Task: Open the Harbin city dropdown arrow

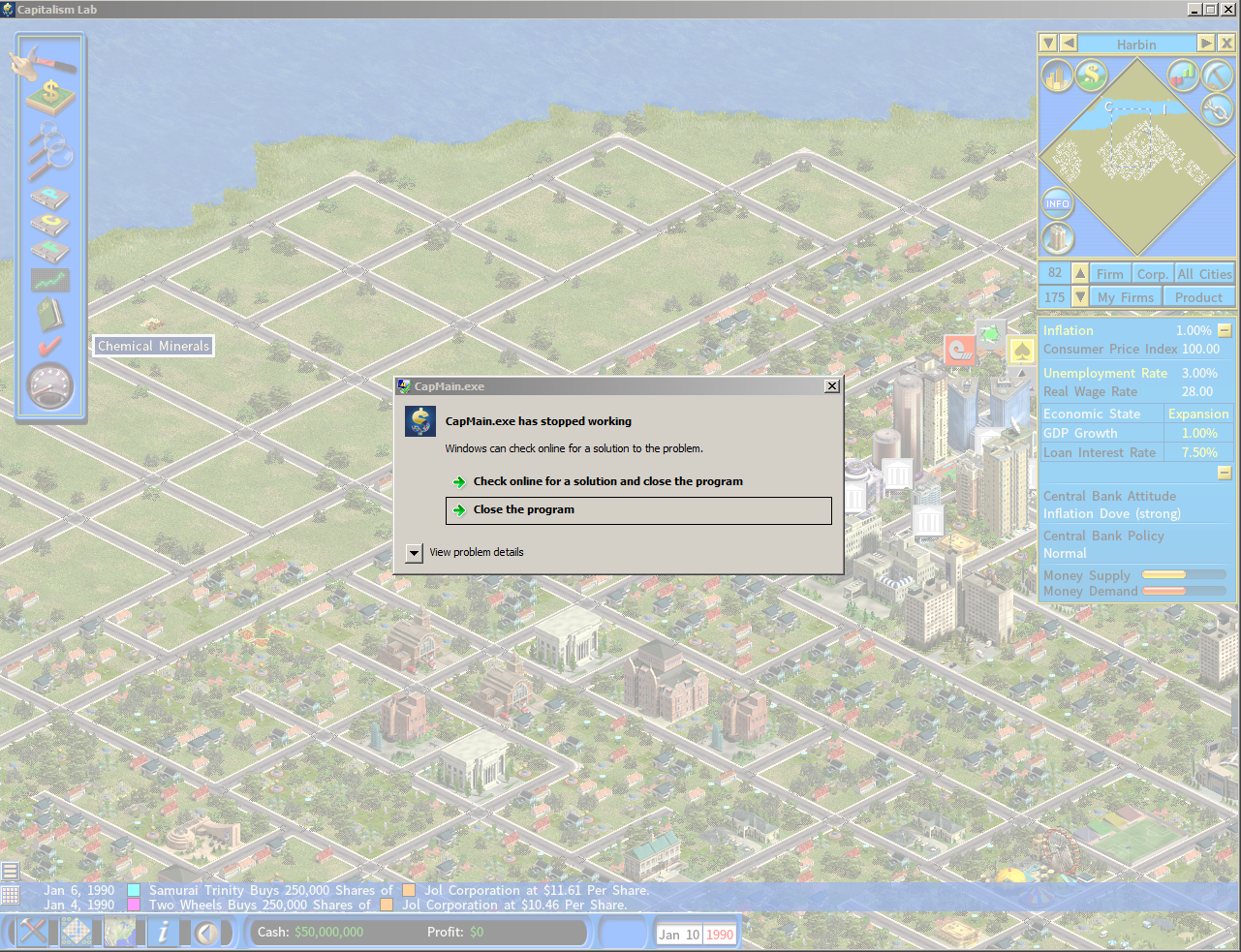Action: pos(1047,44)
